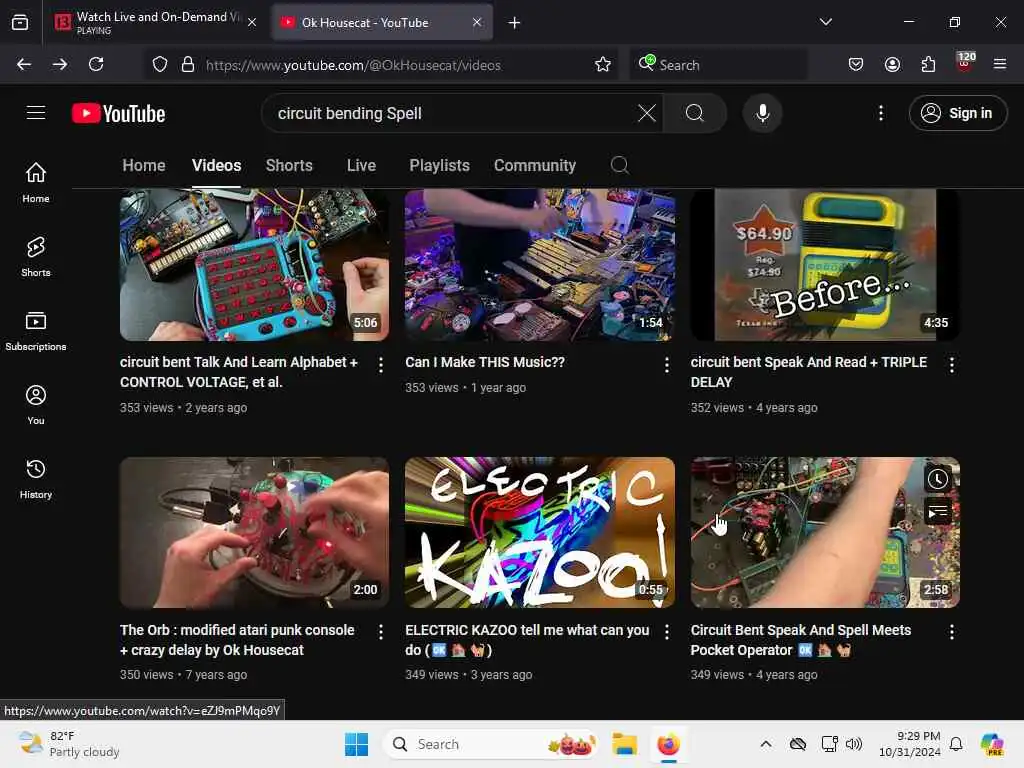Open Talk And Learn Alphabet video thumbnail

(254, 264)
